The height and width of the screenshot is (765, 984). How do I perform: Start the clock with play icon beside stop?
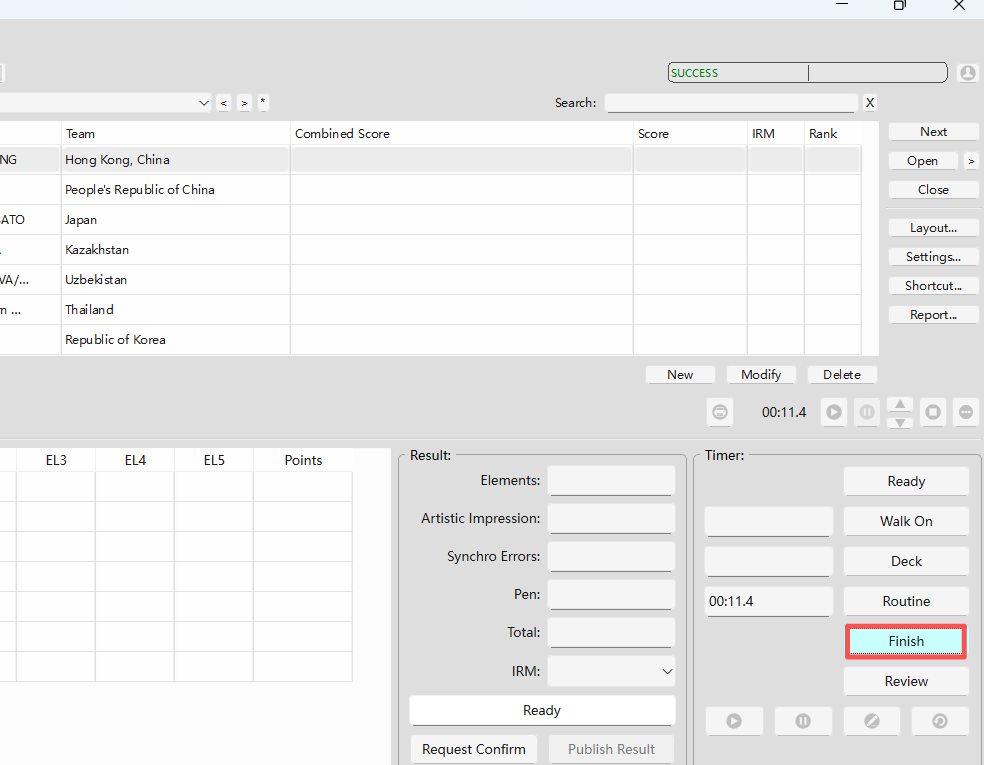point(834,412)
